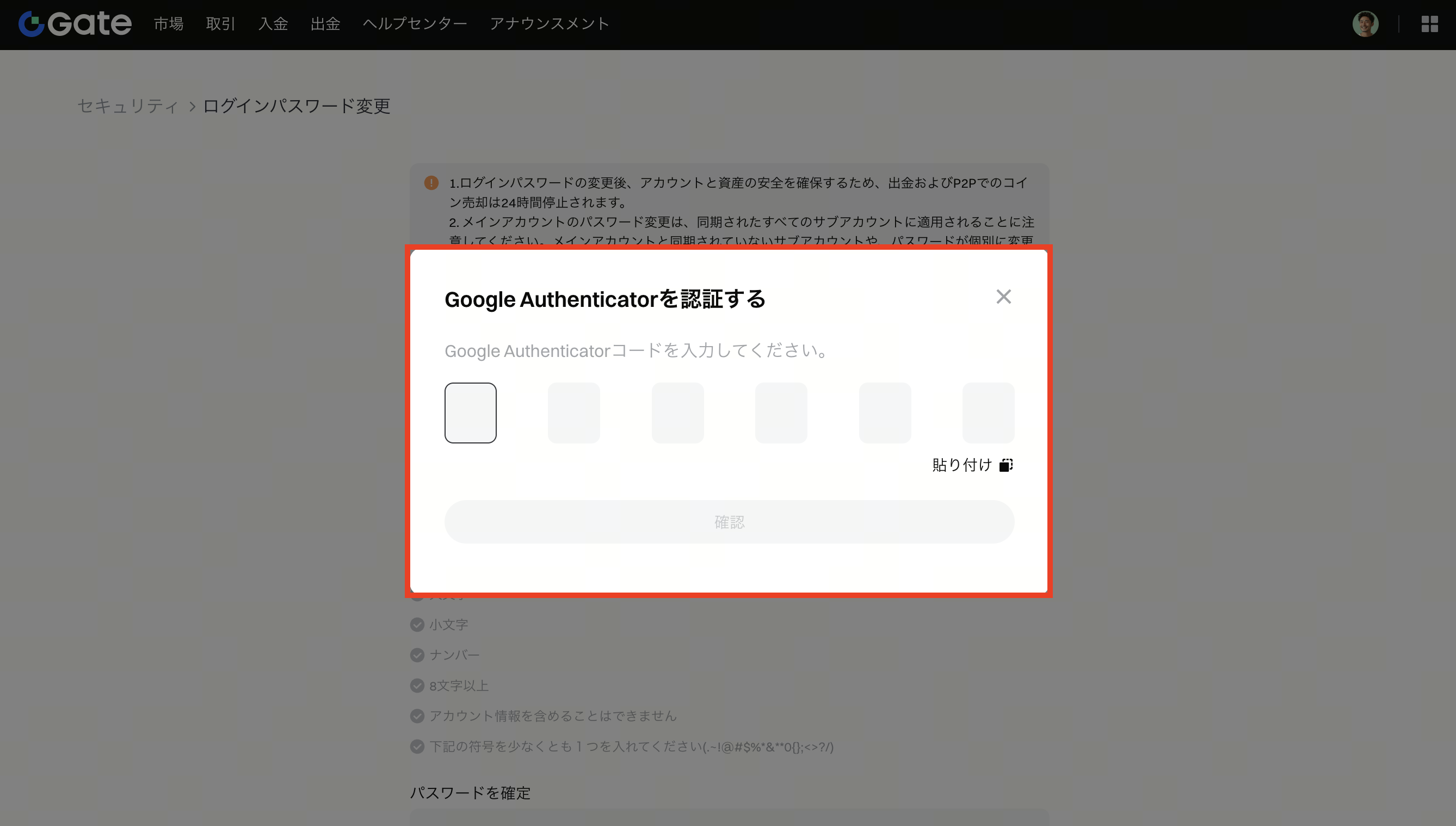The width and height of the screenshot is (1456, 826).
Task: Click the パスワードを確定 label
Action: tap(470, 793)
